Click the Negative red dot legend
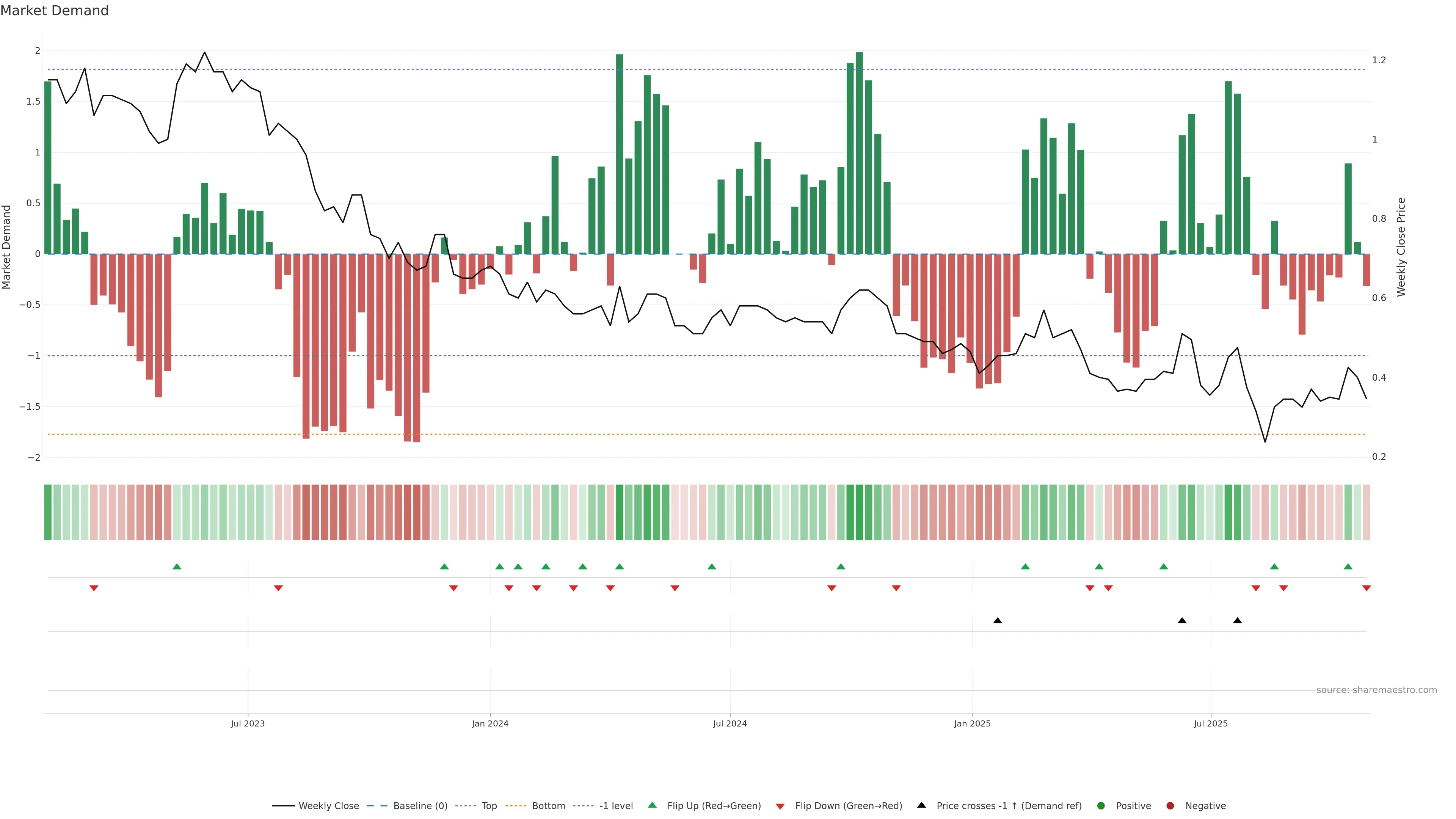 coord(1170,806)
